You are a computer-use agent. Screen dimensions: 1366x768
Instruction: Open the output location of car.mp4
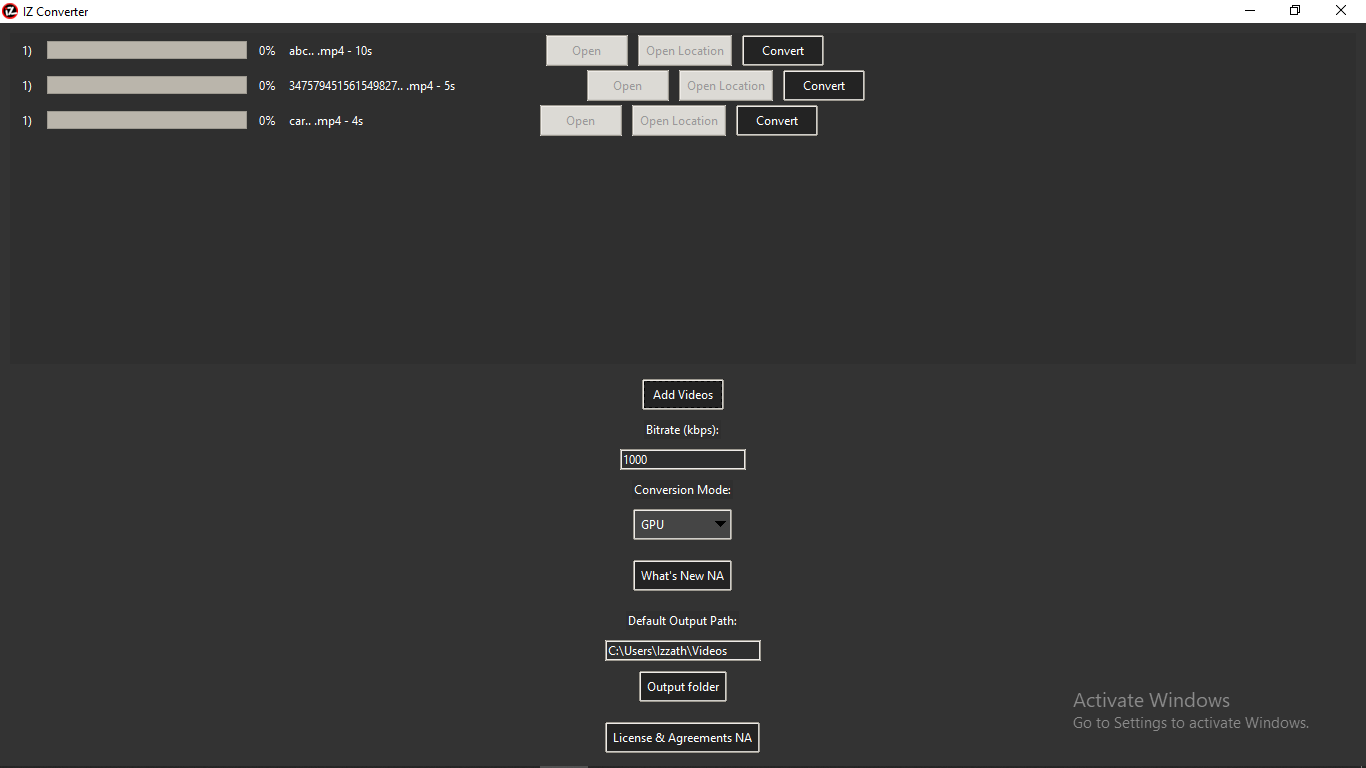click(678, 120)
